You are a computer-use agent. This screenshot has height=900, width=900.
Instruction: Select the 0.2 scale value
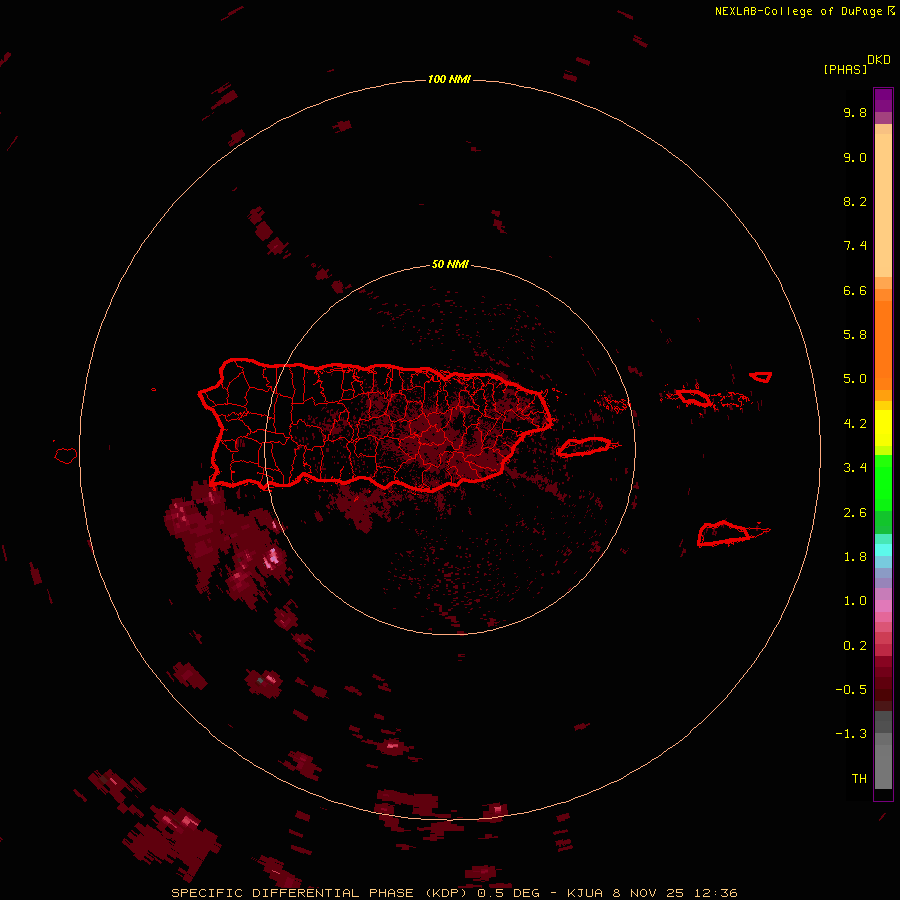click(855, 646)
